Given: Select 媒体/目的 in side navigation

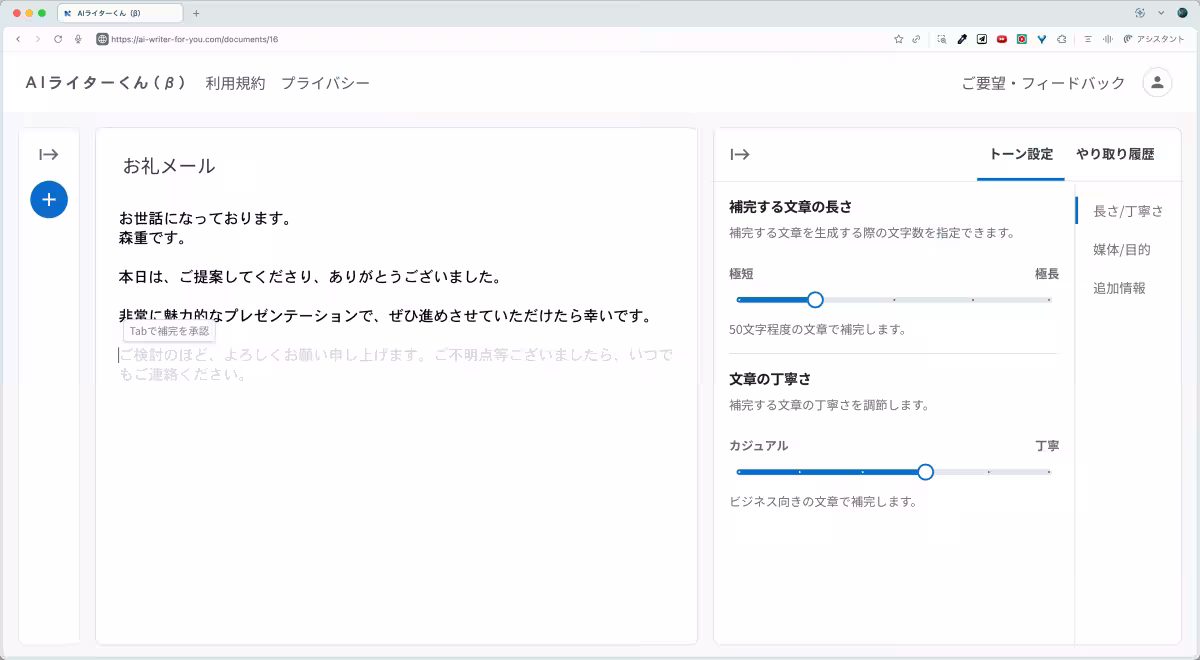Looking at the screenshot, I should [x=1121, y=250].
